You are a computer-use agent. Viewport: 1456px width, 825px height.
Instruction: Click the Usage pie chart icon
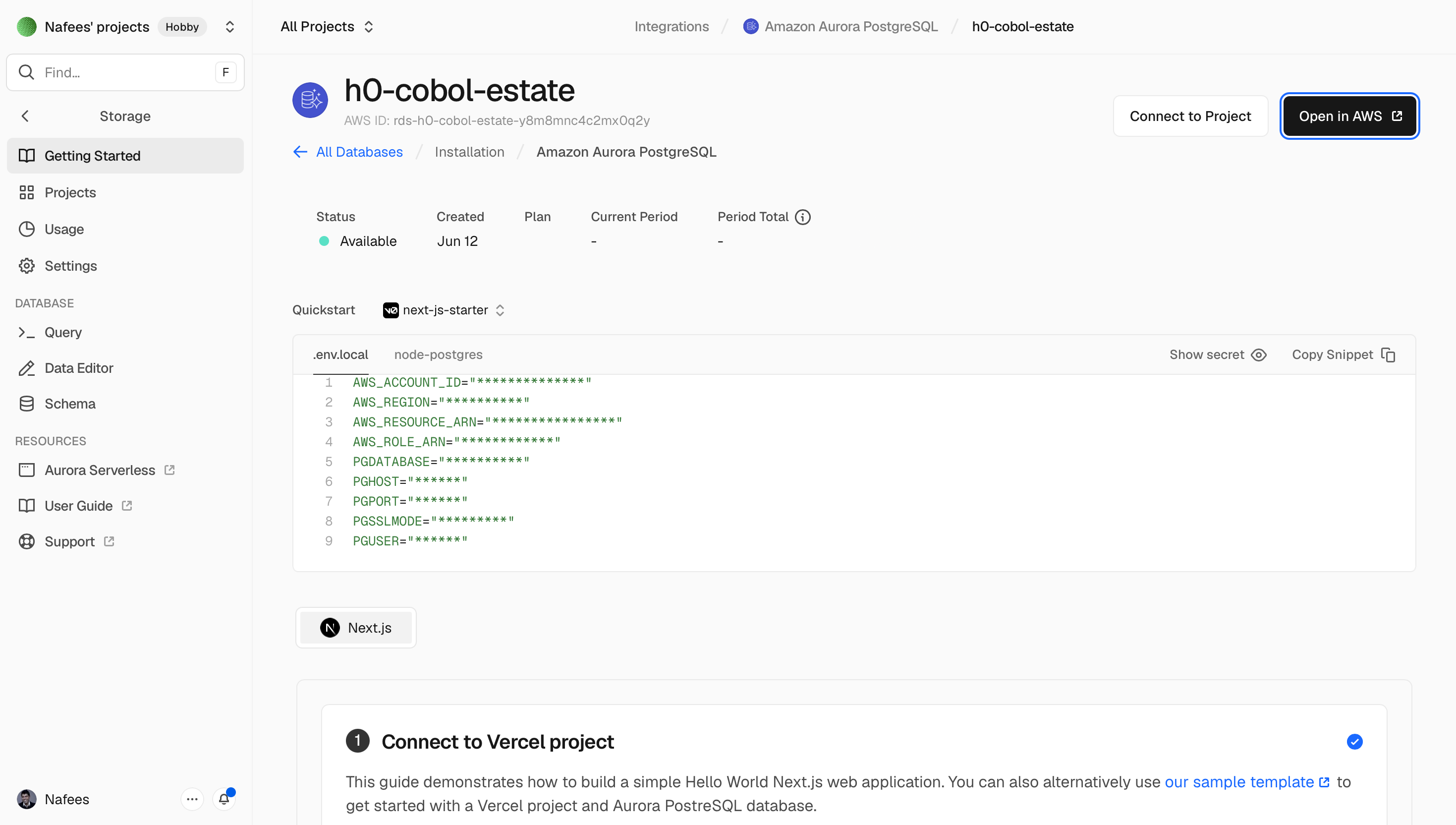coord(27,229)
